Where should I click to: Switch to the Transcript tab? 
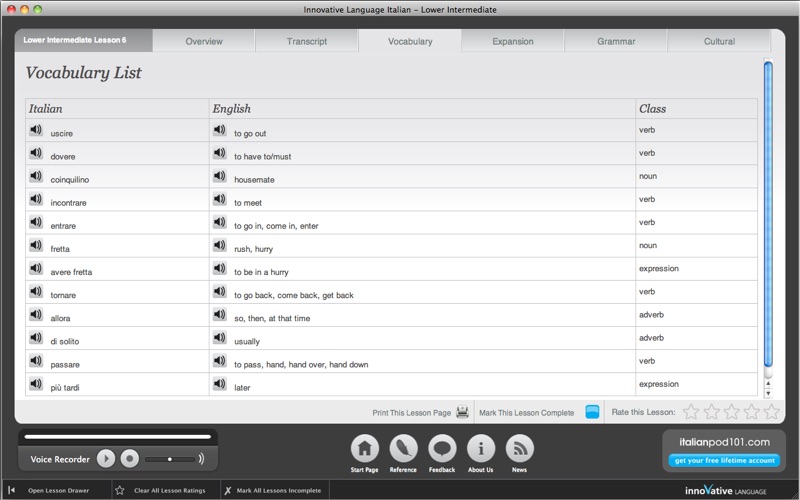[307, 41]
